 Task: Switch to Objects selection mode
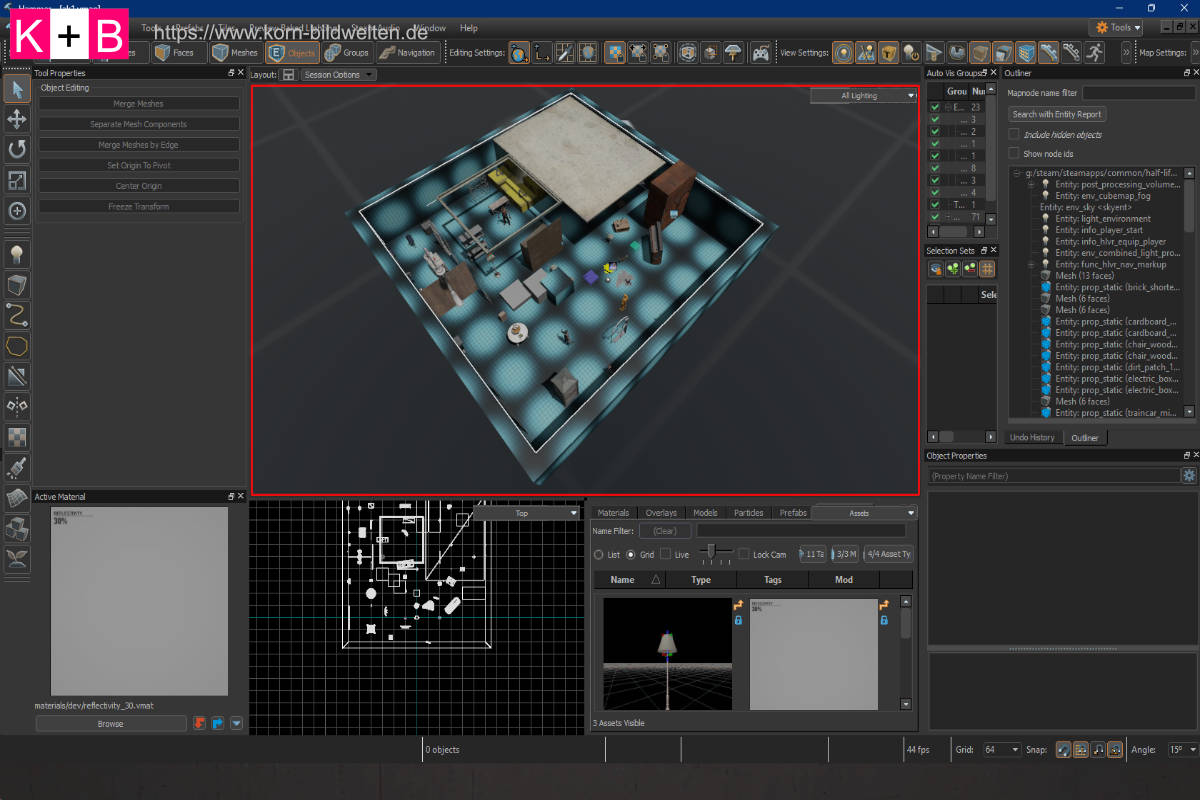292,52
